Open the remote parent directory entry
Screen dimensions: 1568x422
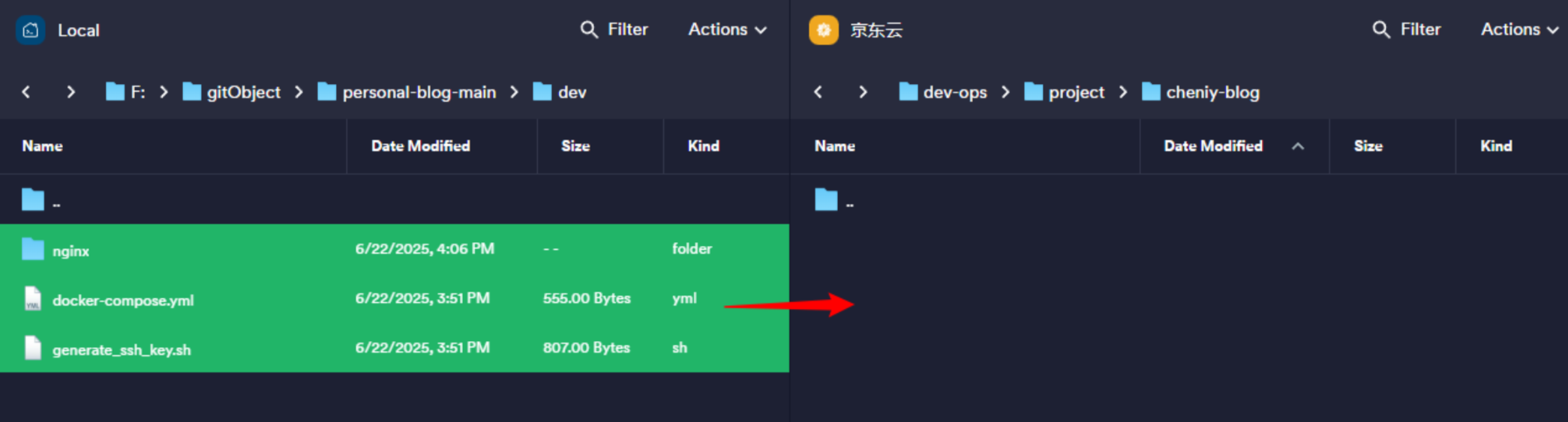[834, 201]
